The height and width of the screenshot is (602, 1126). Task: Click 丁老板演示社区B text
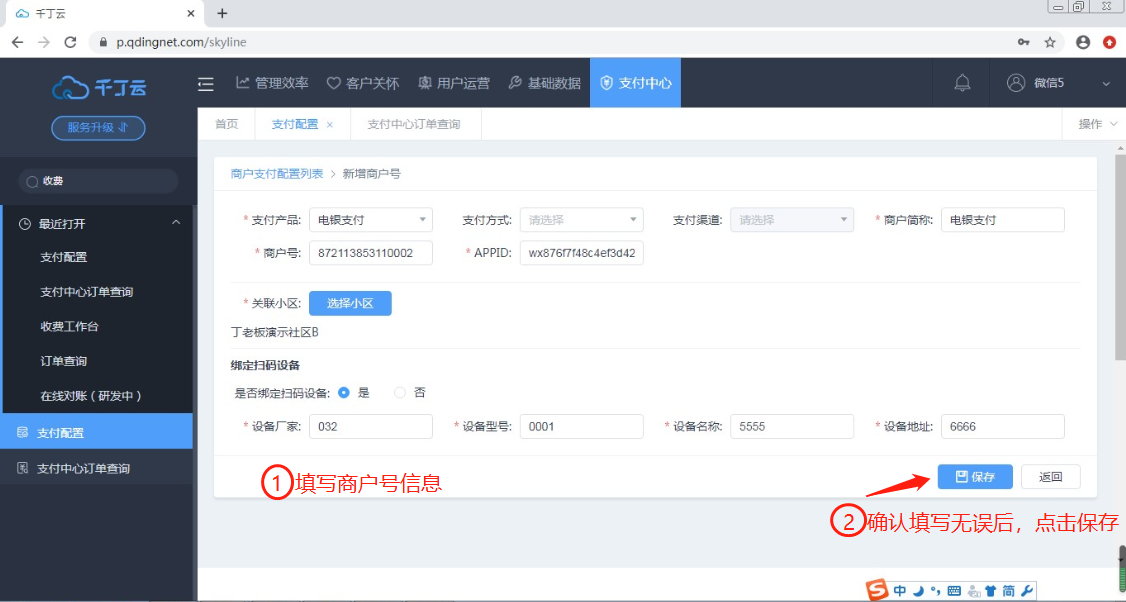[x=274, y=332]
